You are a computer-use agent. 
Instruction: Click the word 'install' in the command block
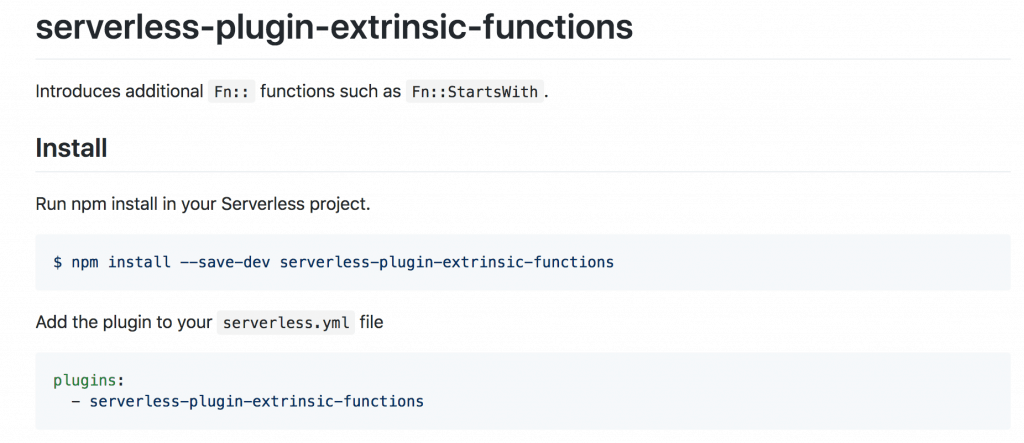pyautogui.click(x=140, y=262)
